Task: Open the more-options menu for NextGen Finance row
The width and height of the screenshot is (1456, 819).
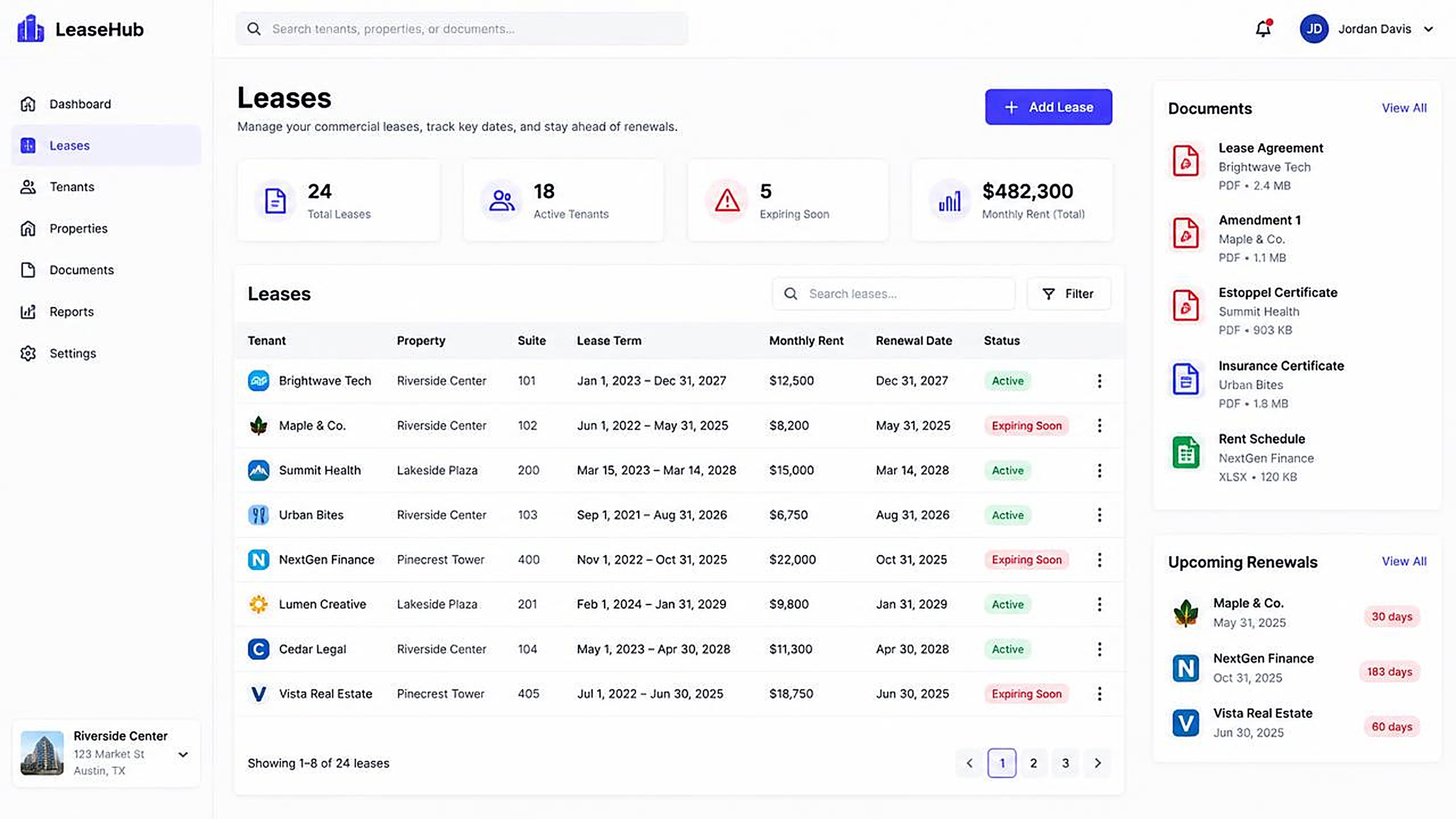Action: point(1099,560)
